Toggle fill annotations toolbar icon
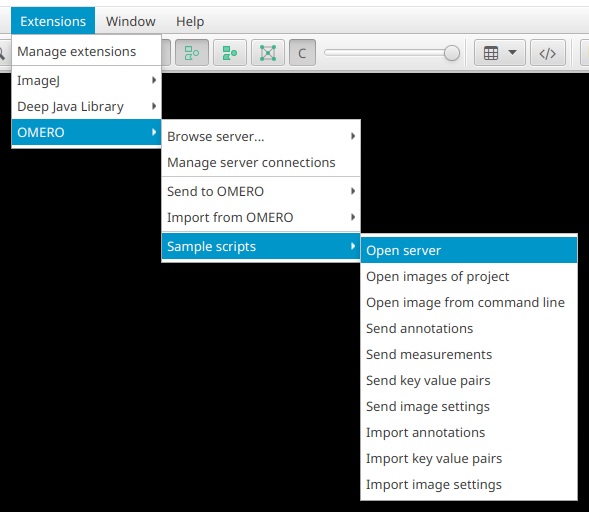This screenshot has height=512, width=589. 230,53
